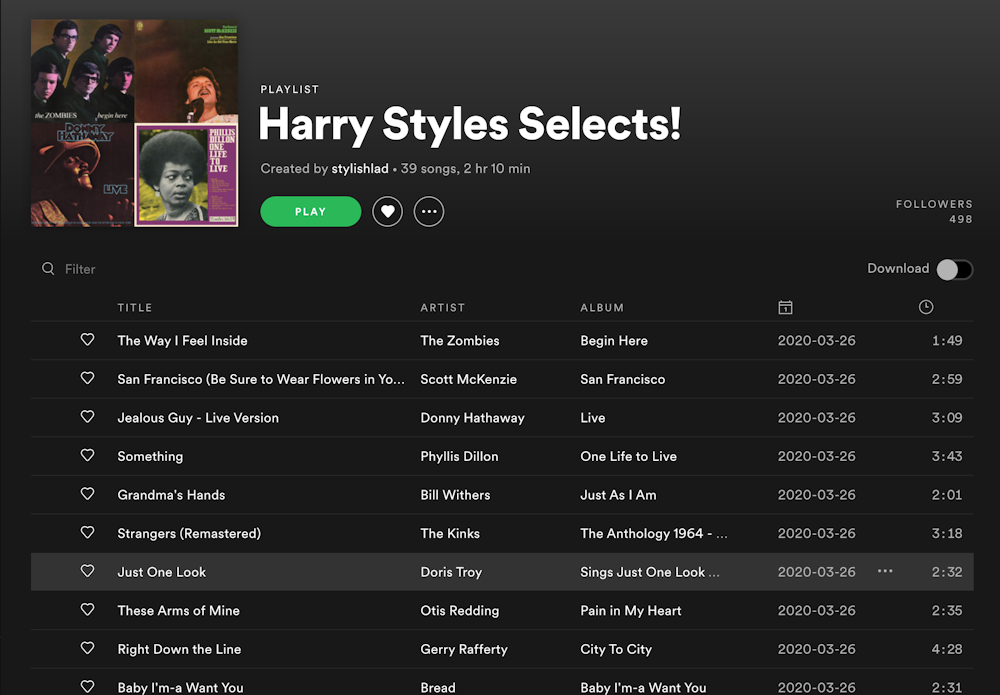Sort tracks by duration clock icon
This screenshot has height=695, width=1000.
pos(926,307)
